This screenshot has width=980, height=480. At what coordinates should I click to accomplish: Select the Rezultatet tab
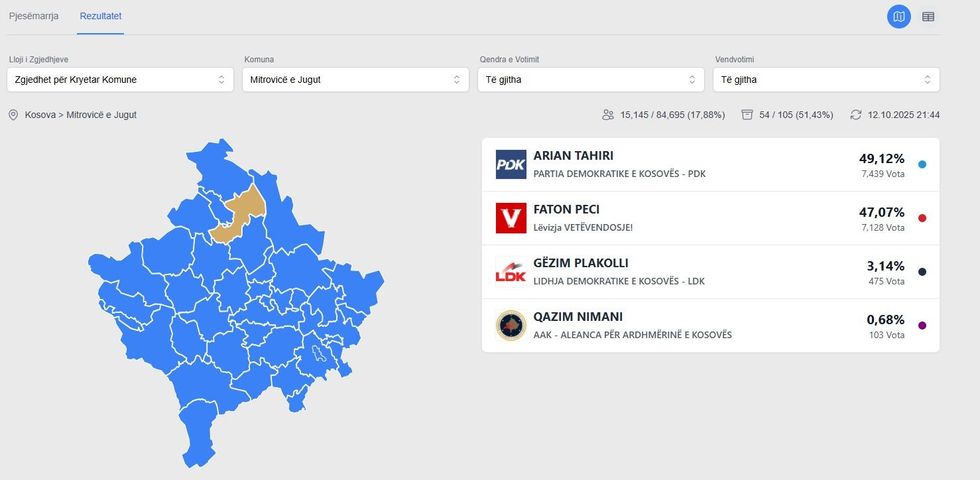tap(101, 16)
